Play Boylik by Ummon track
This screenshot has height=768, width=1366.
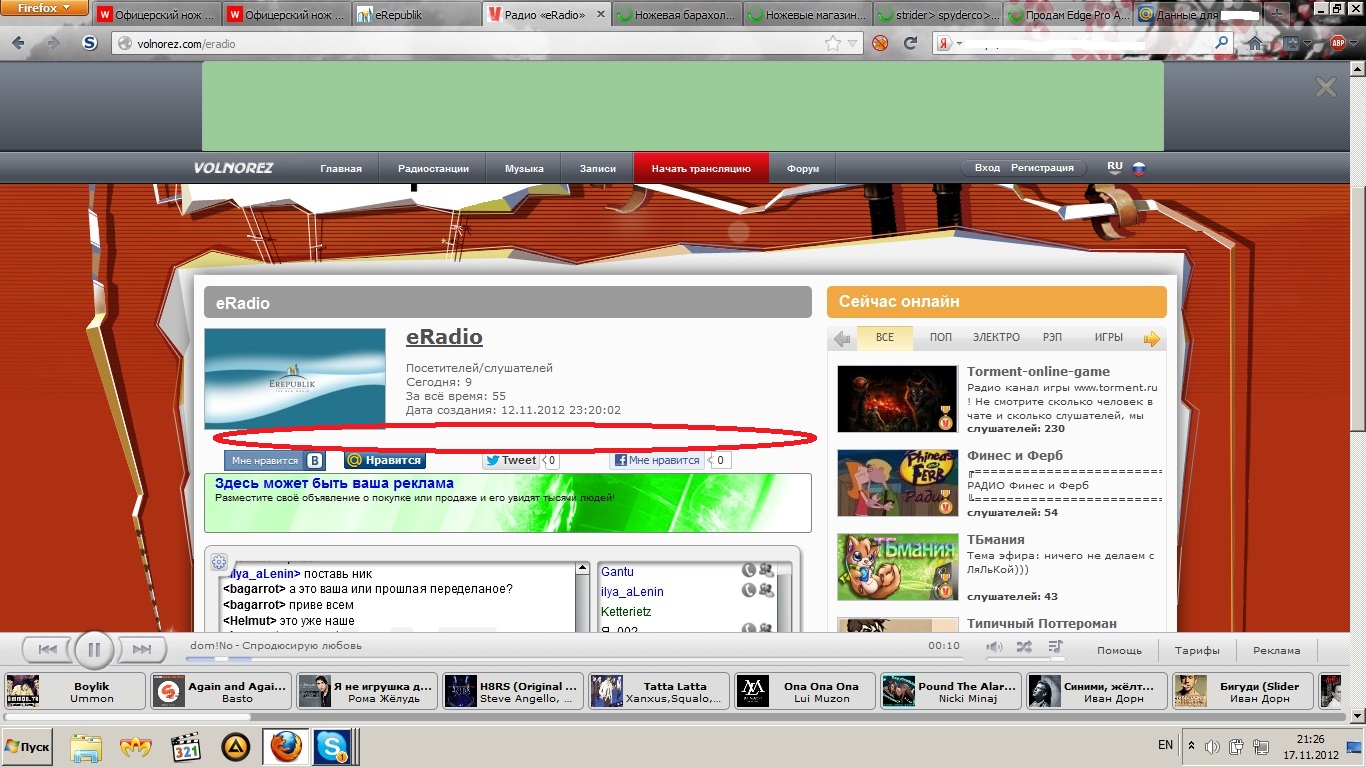click(x=74, y=692)
